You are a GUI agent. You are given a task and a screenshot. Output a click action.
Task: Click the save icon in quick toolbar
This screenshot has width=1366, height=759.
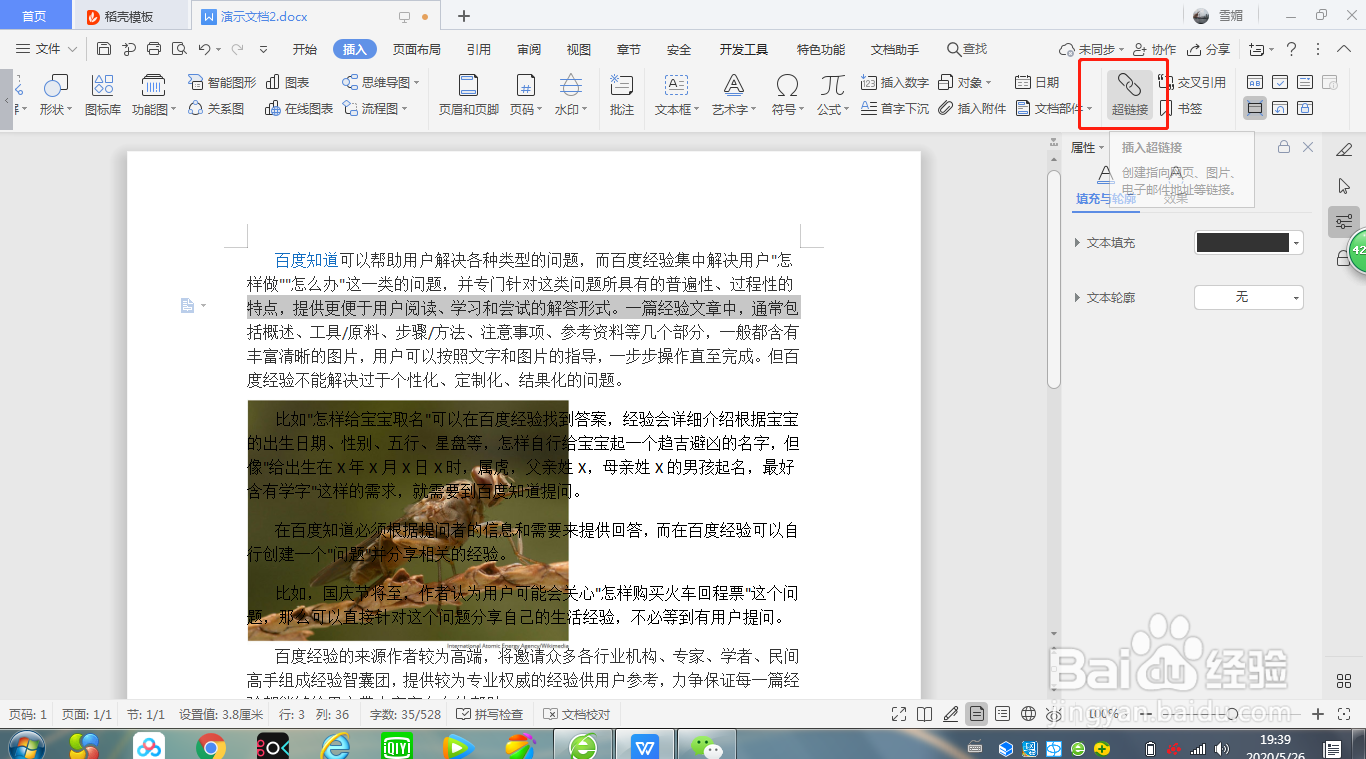(x=104, y=49)
